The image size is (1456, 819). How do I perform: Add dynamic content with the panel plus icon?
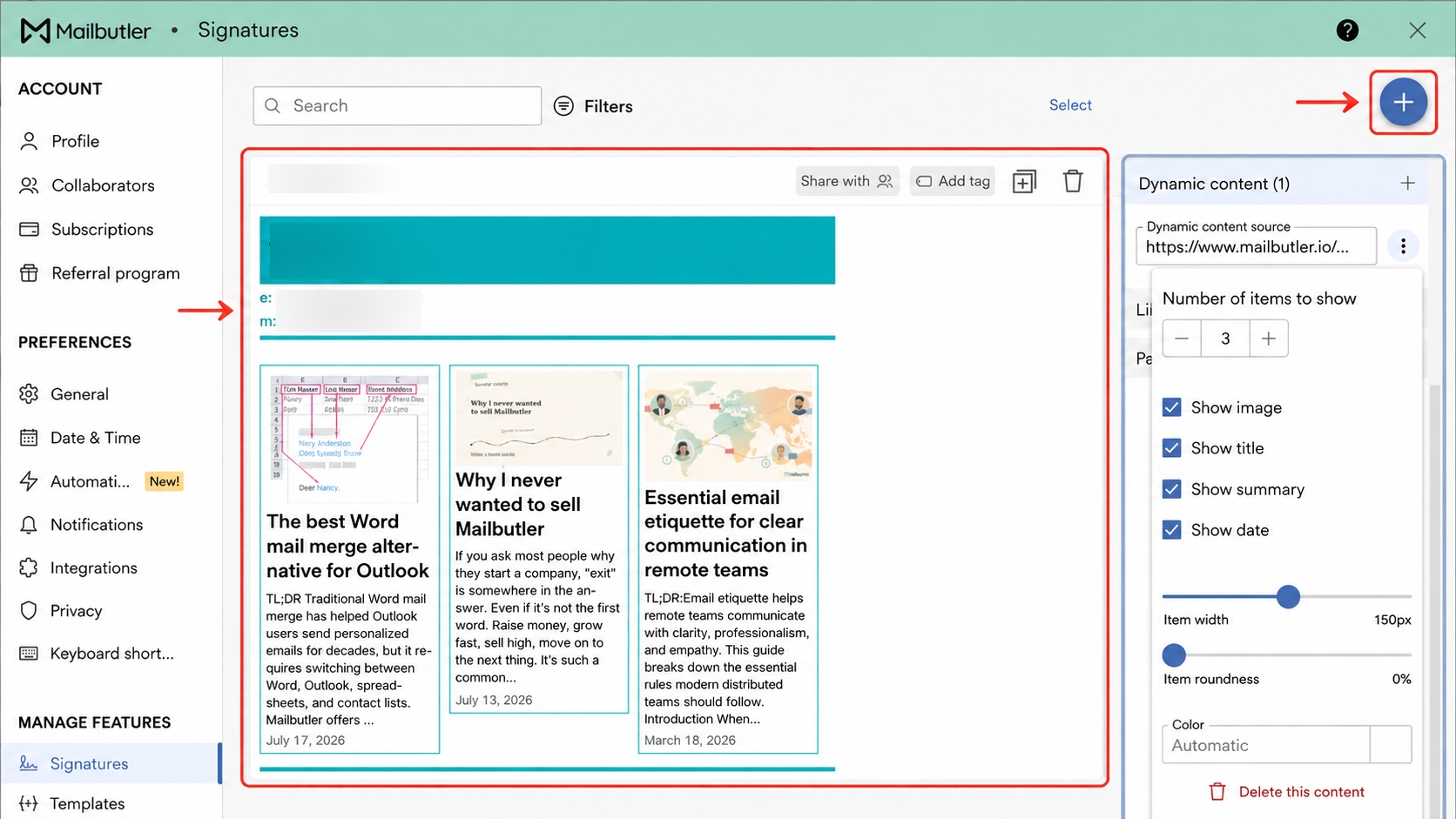click(1407, 183)
